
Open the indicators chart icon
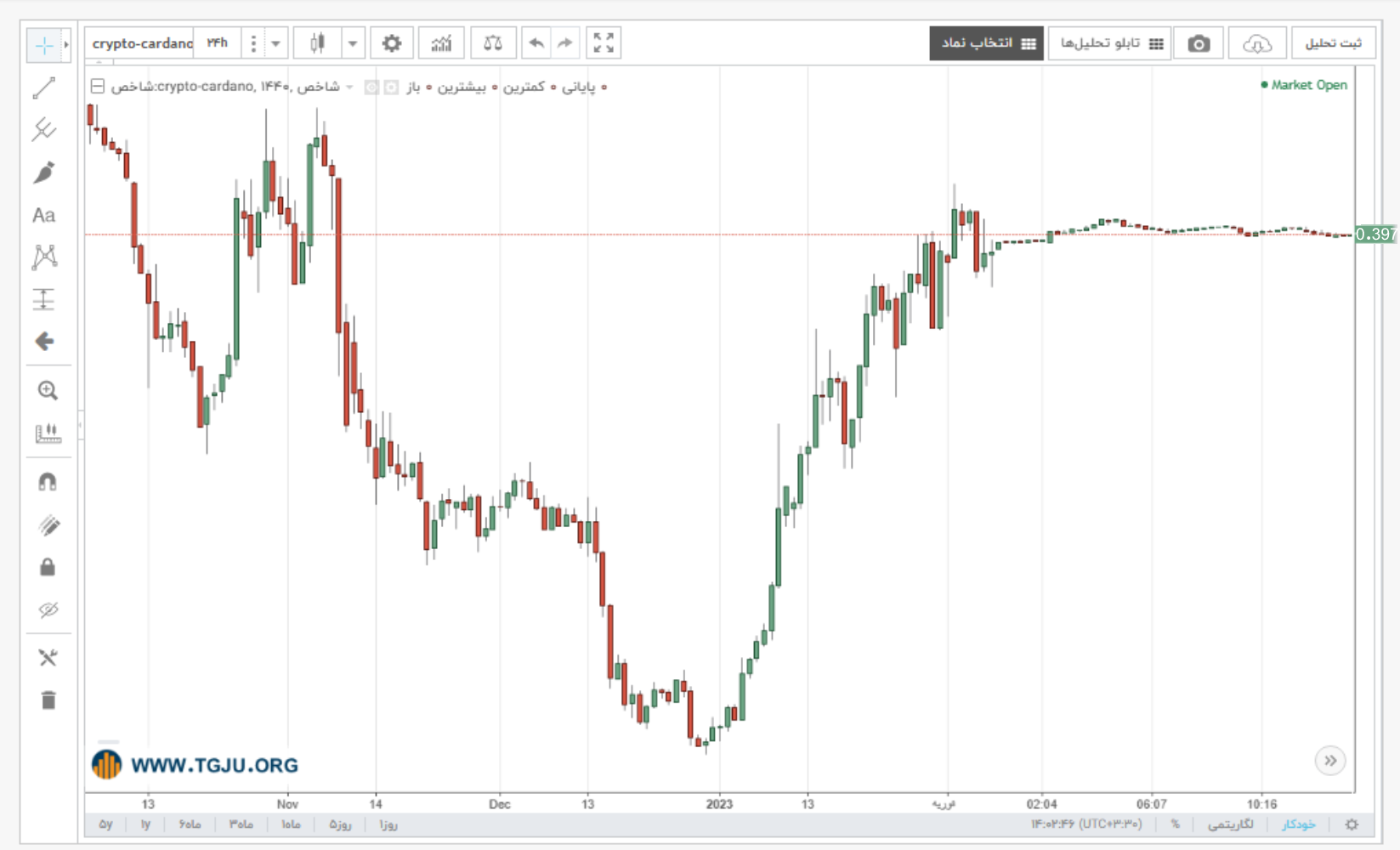441,43
